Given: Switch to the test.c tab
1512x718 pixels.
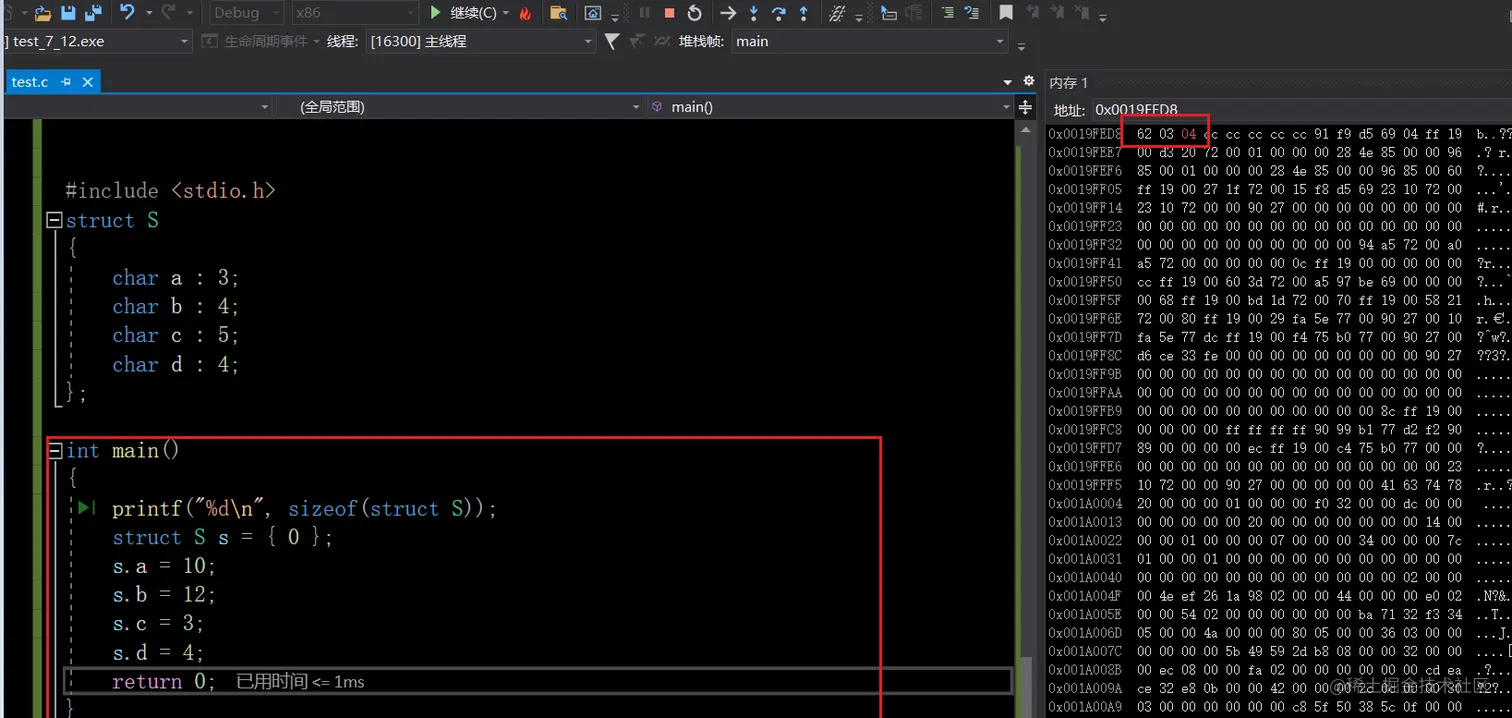Looking at the screenshot, I should click(30, 82).
